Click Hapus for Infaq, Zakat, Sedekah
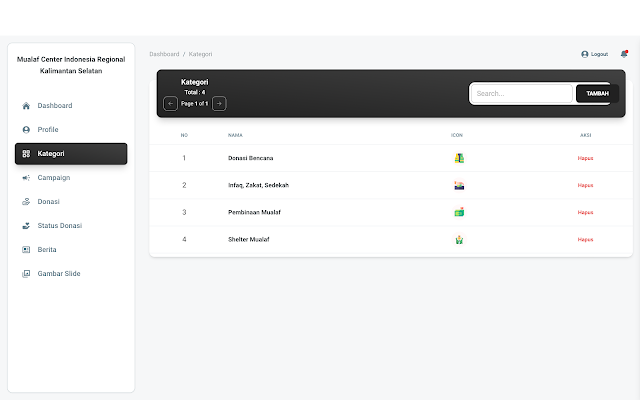 585,185
